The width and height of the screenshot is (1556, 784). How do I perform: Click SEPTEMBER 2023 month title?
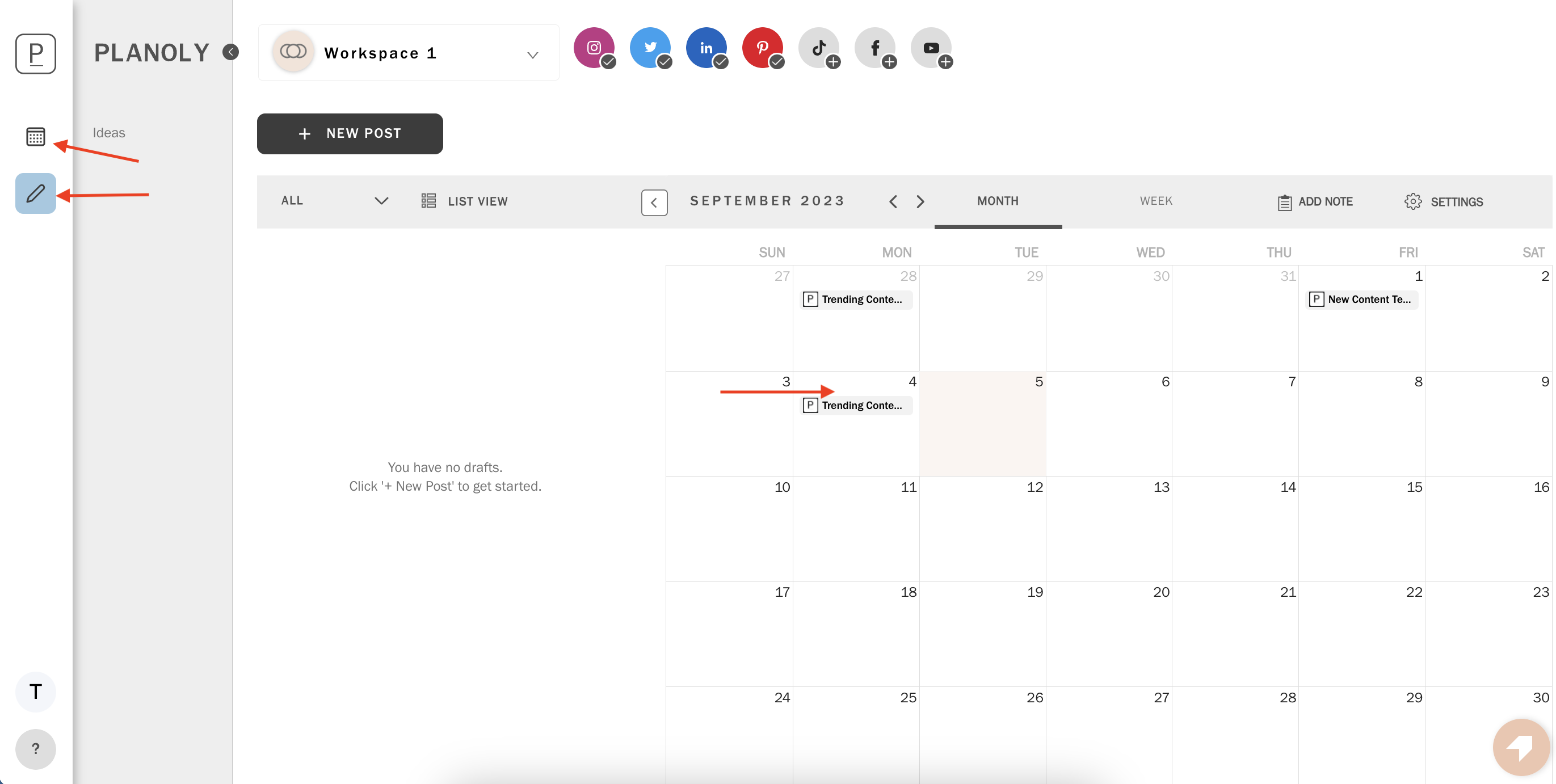(x=767, y=200)
